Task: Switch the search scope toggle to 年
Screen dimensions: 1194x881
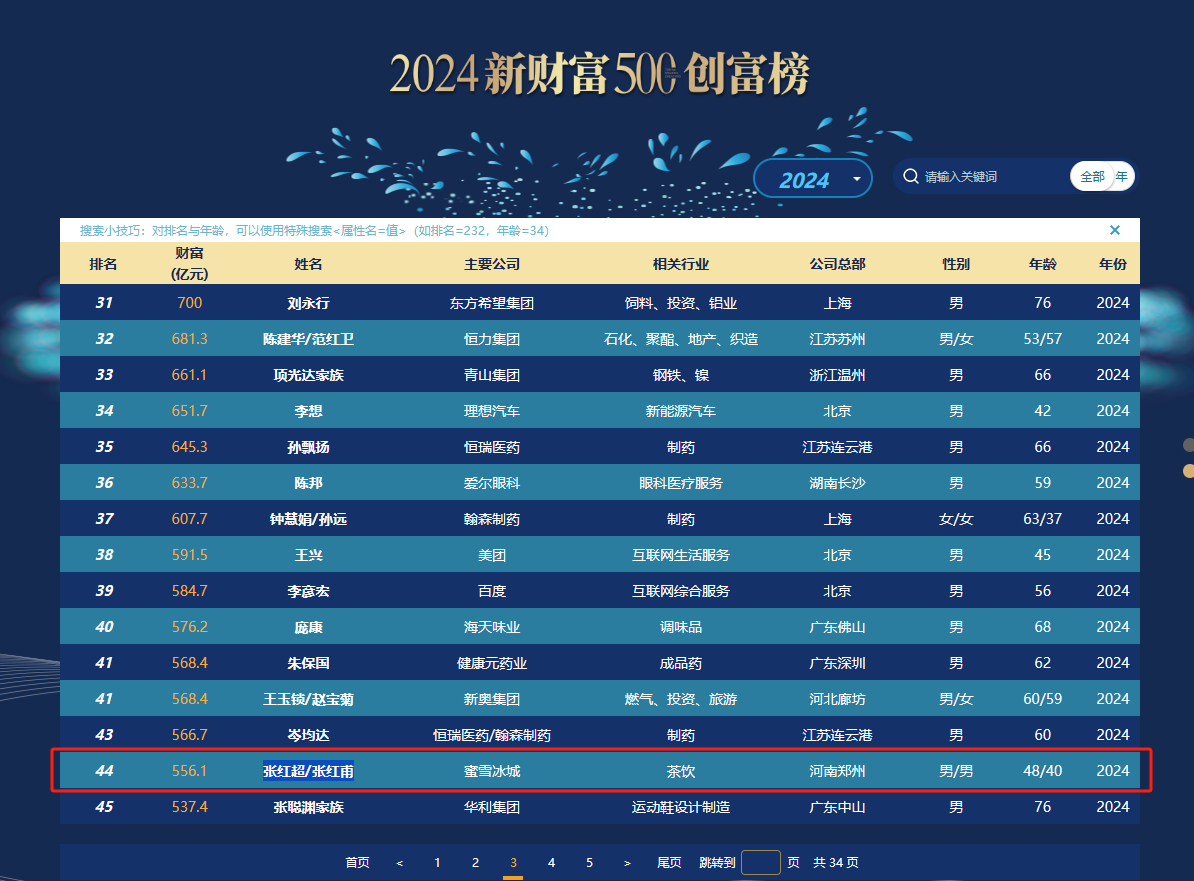Action: tap(1122, 177)
